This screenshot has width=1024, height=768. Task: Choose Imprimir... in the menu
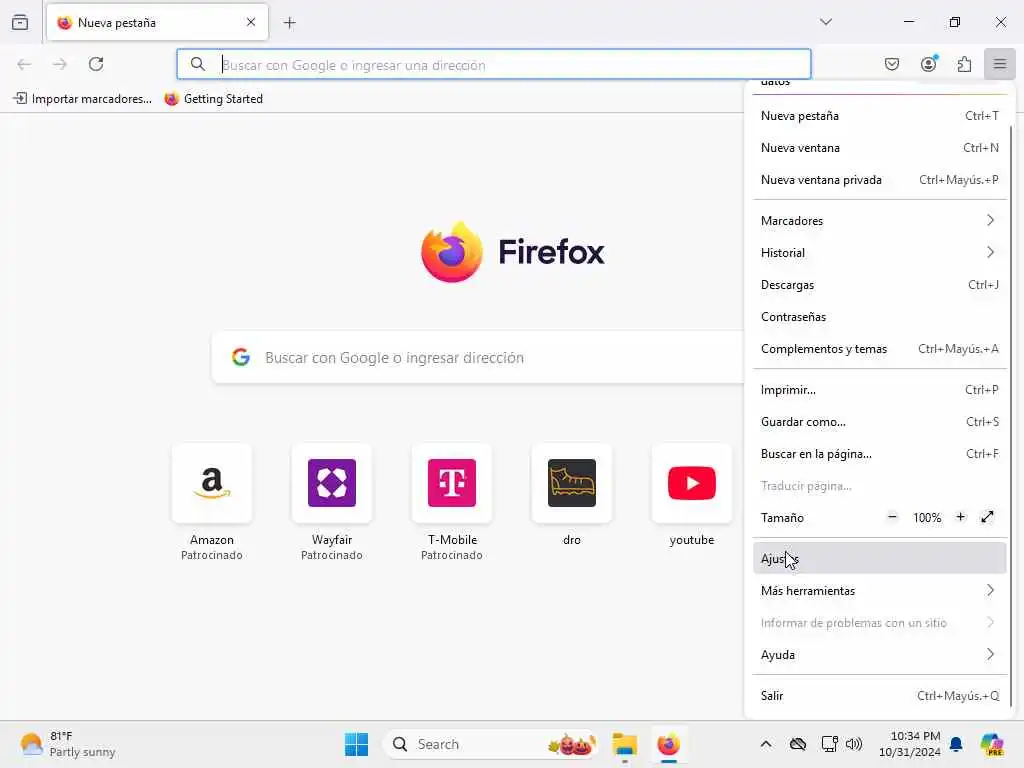coord(879,390)
